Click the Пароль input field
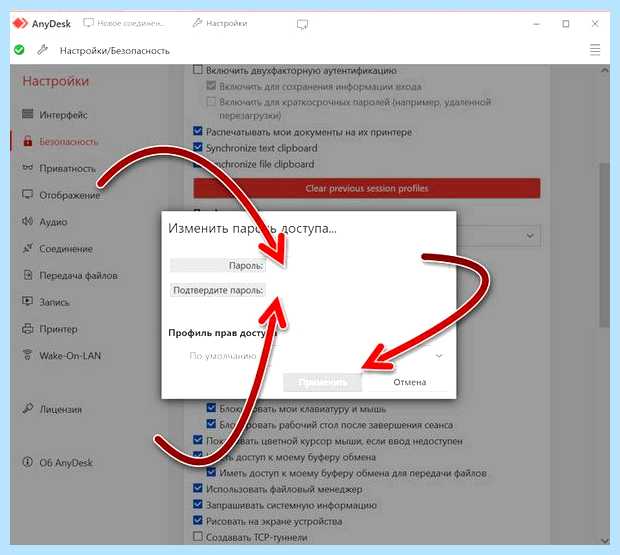This screenshot has width=620, height=555. (357, 265)
